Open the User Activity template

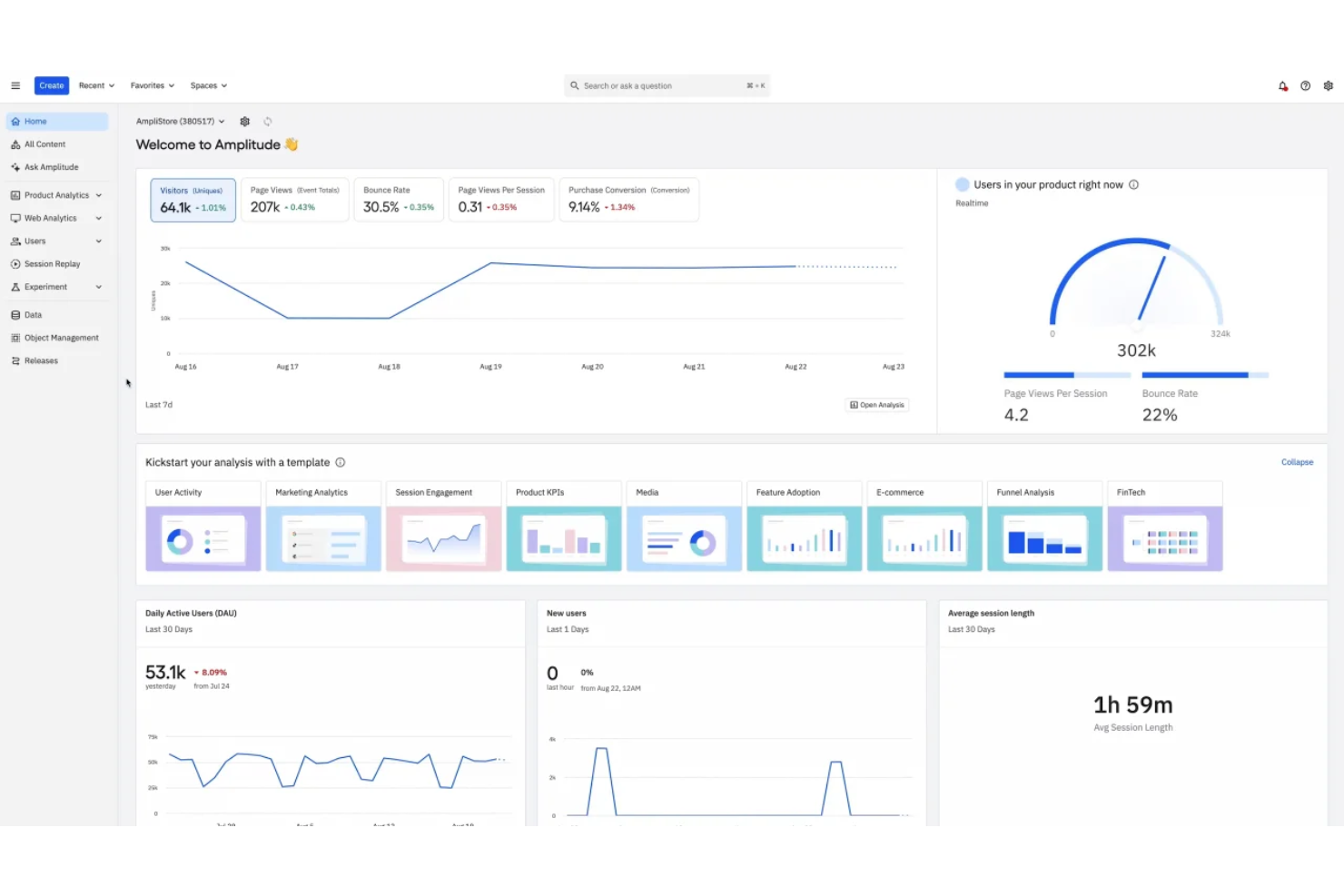click(x=203, y=527)
